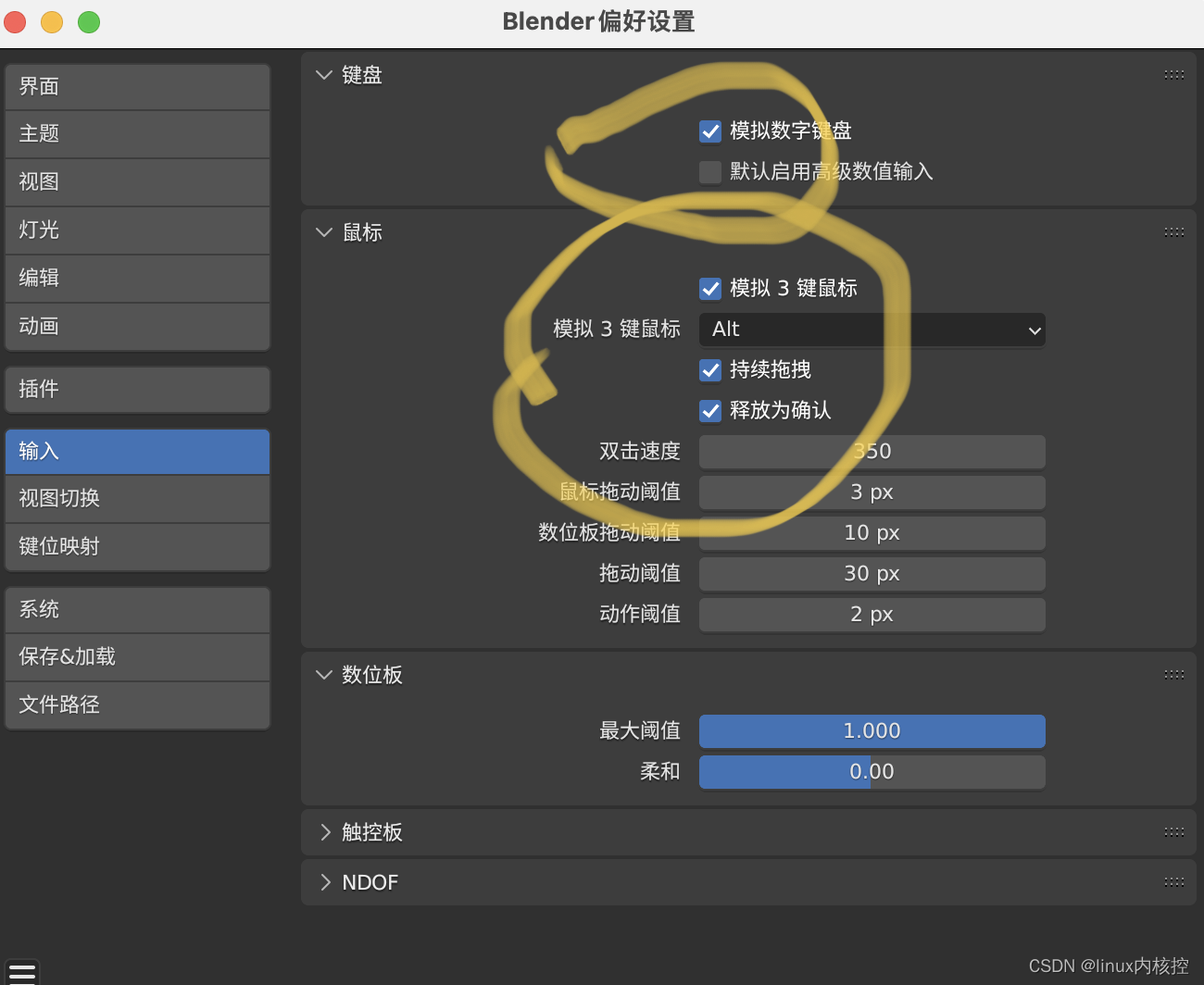This screenshot has width=1204, height=985.
Task: Switch to the 保存&加载 tab
Action: (x=137, y=657)
